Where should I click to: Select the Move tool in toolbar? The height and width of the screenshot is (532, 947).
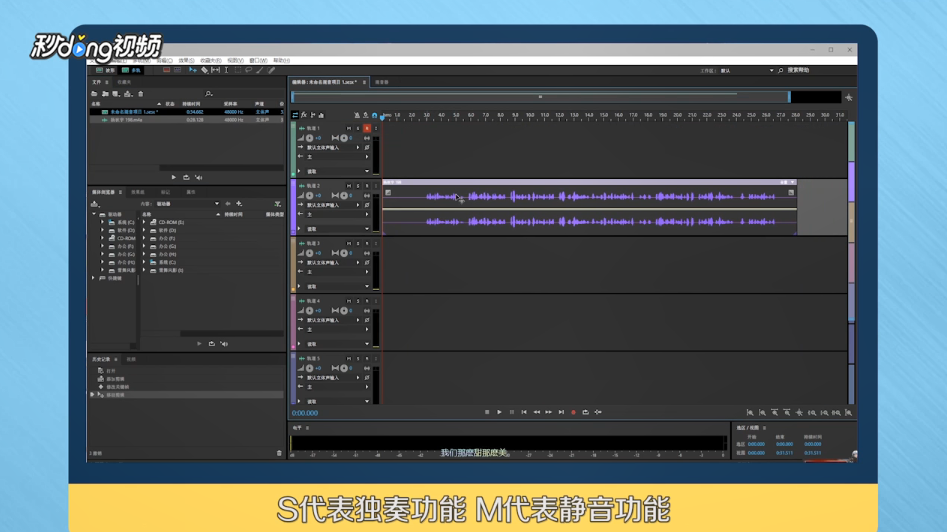click(x=193, y=70)
